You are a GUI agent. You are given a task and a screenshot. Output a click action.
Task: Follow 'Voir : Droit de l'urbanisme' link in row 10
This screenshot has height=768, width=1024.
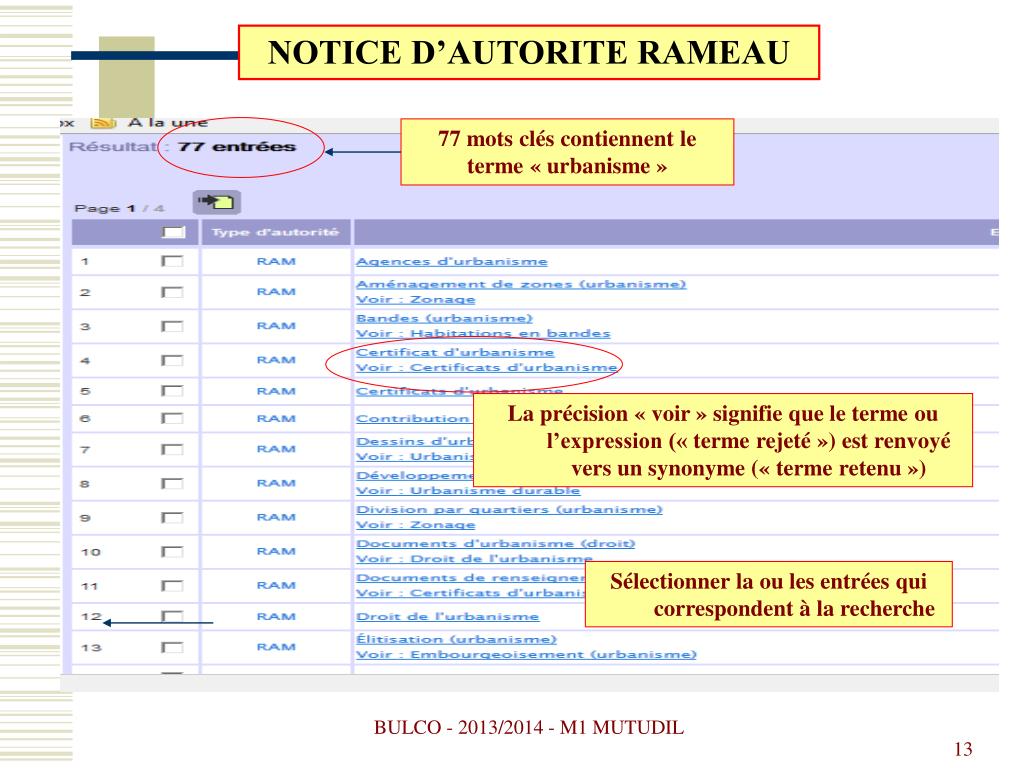pyautogui.click(x=475, y=558)
